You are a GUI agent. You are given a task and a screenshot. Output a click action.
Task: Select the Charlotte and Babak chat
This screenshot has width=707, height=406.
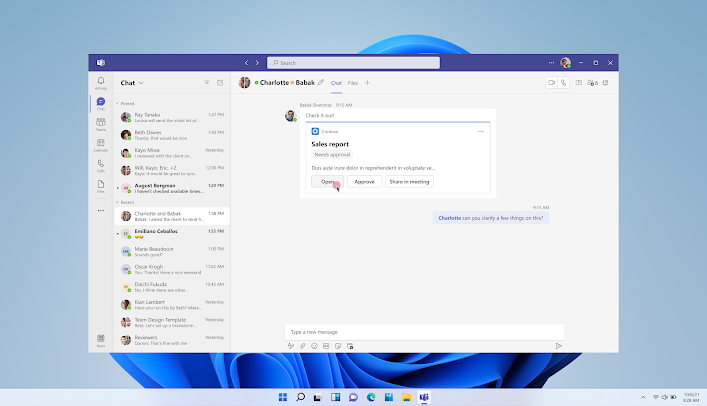tap(172, 216)
